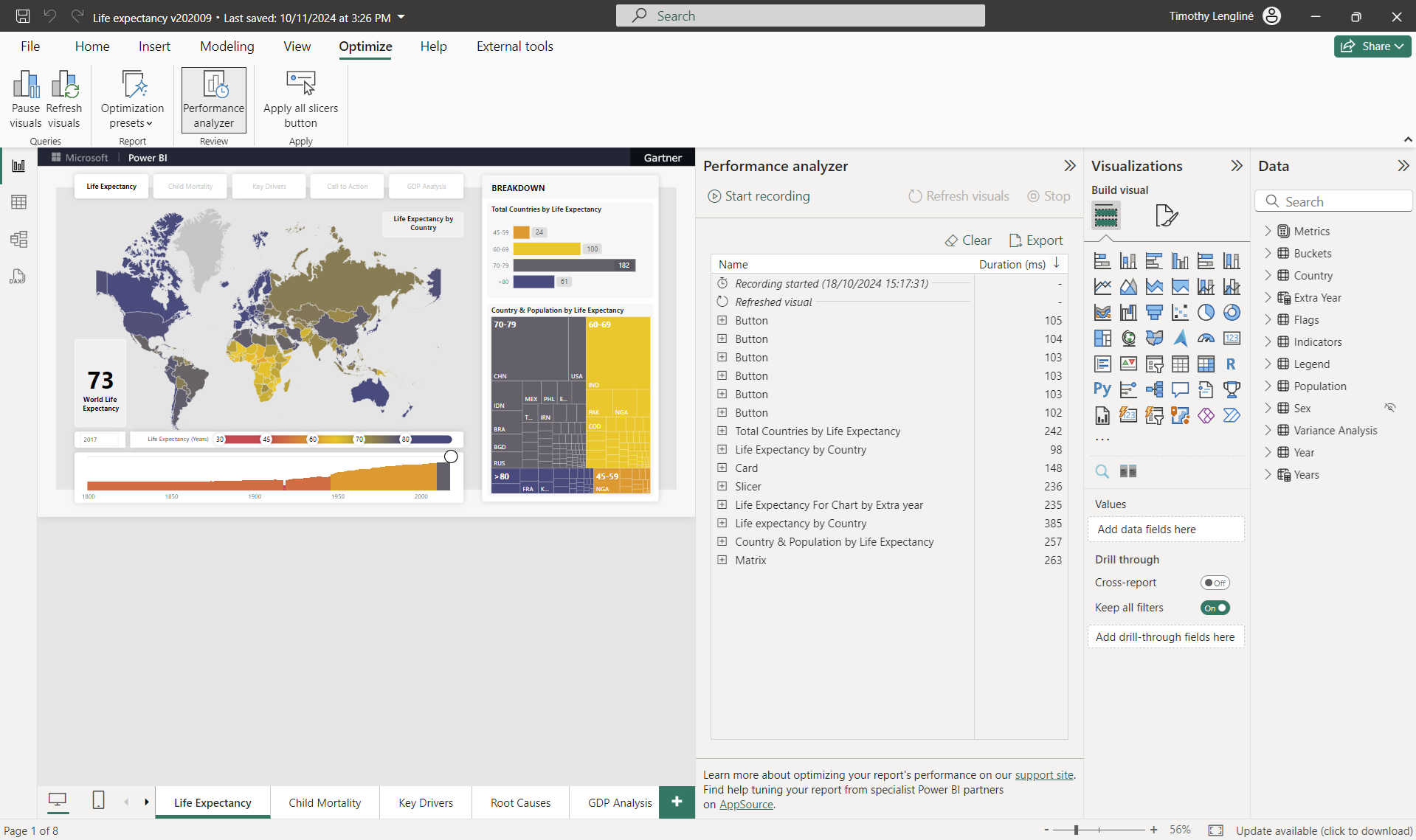Click Pause visuals button

pyautogui.click(x=26, y=100)
